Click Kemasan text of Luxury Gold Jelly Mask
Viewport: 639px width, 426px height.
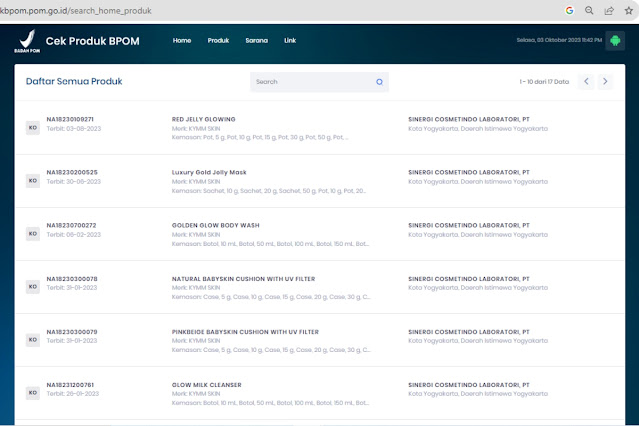tap(269, 191)
